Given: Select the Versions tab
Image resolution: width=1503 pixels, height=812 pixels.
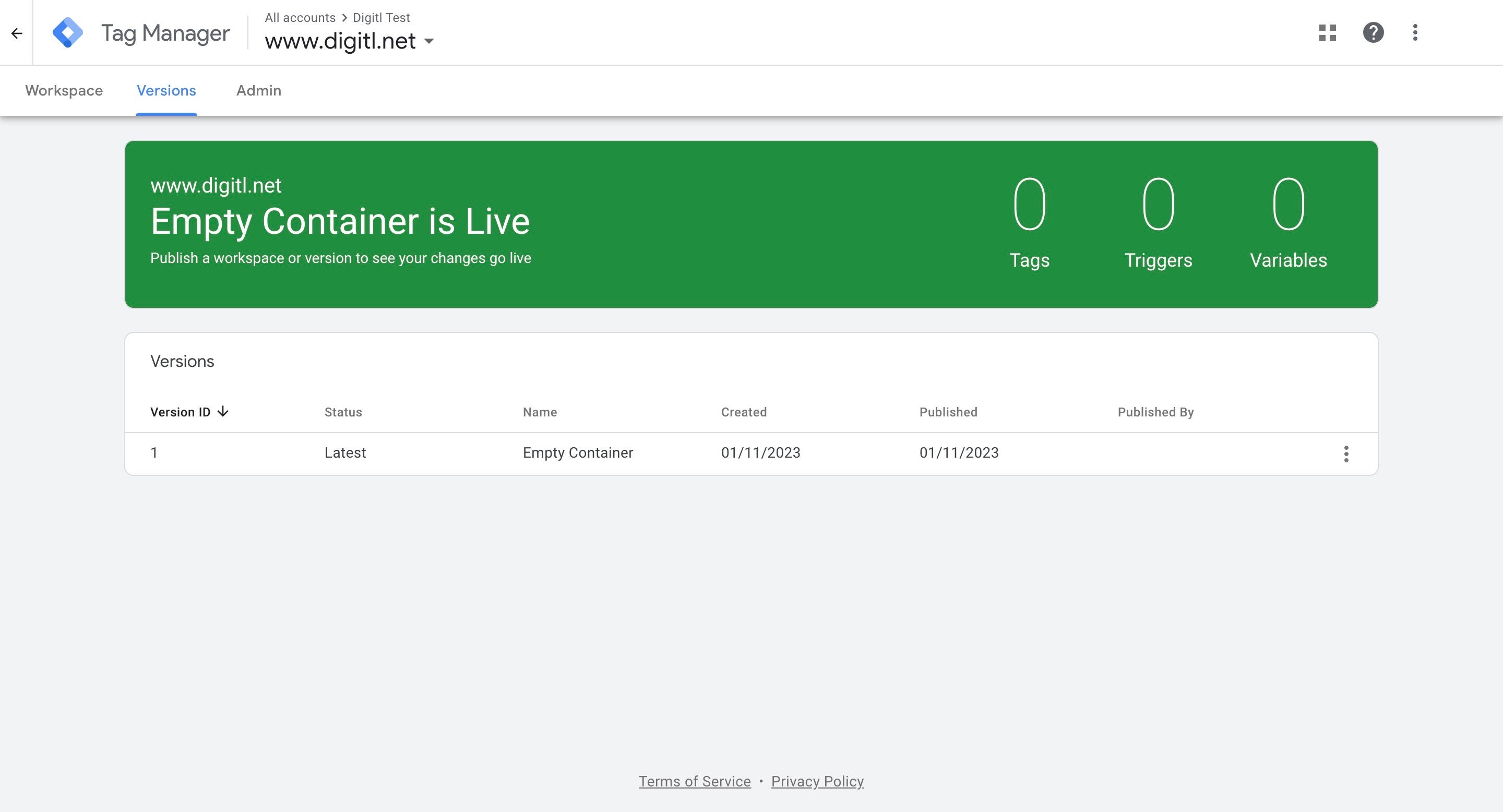Looking at the screenshot, I should pos(166,90).
